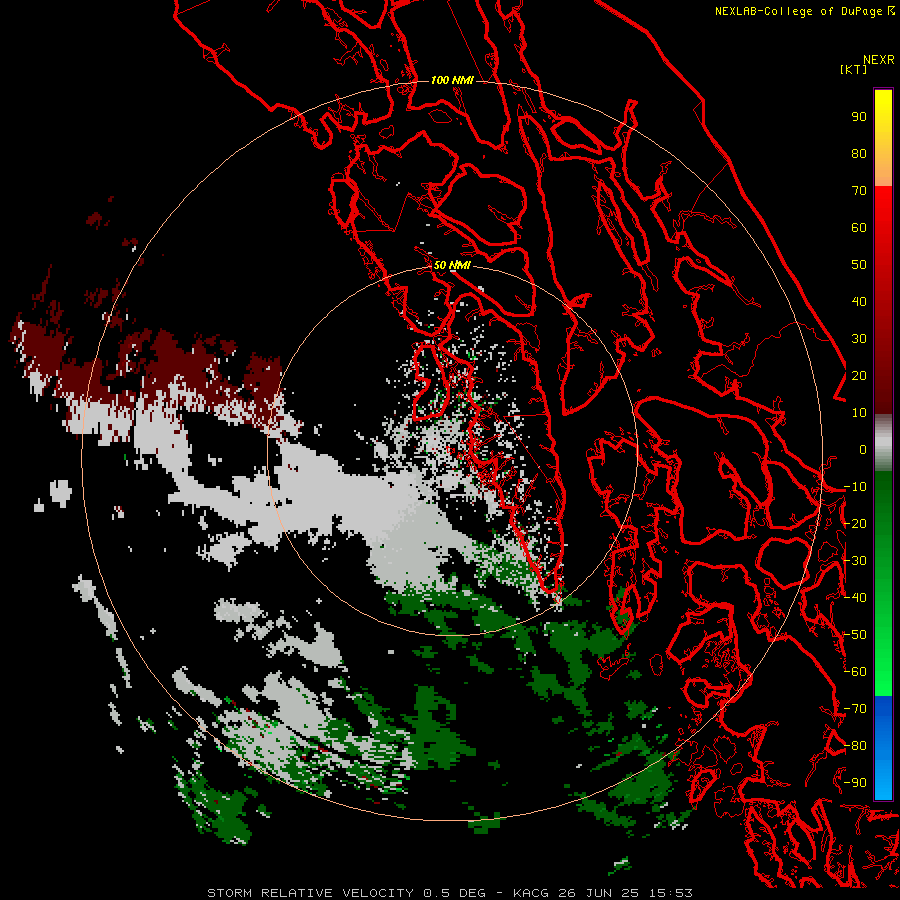Click the KACG station identifier in caption
Image resolution: width=900 pixels, height=900 pixels.
pos(533,893)
